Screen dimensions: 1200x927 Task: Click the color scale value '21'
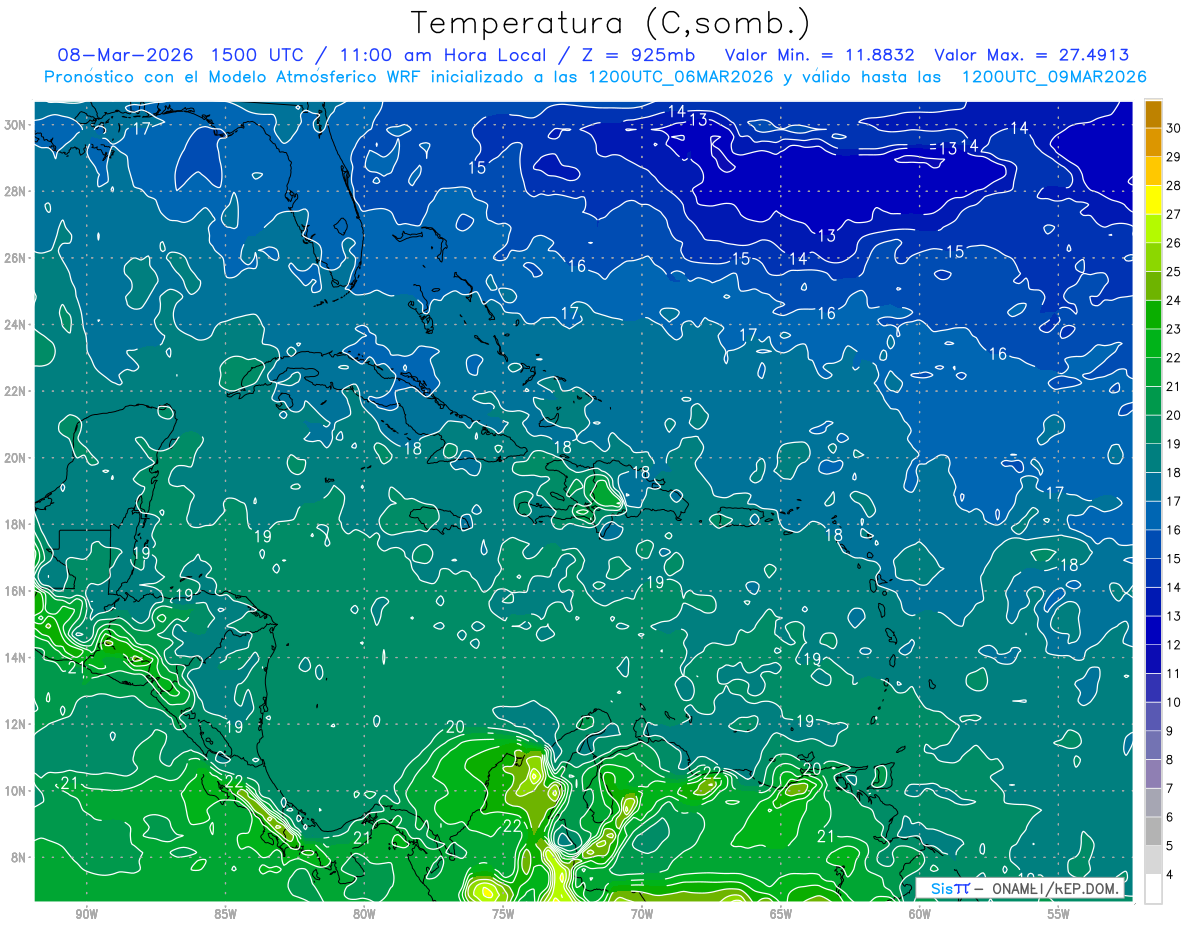(1173, 387)
